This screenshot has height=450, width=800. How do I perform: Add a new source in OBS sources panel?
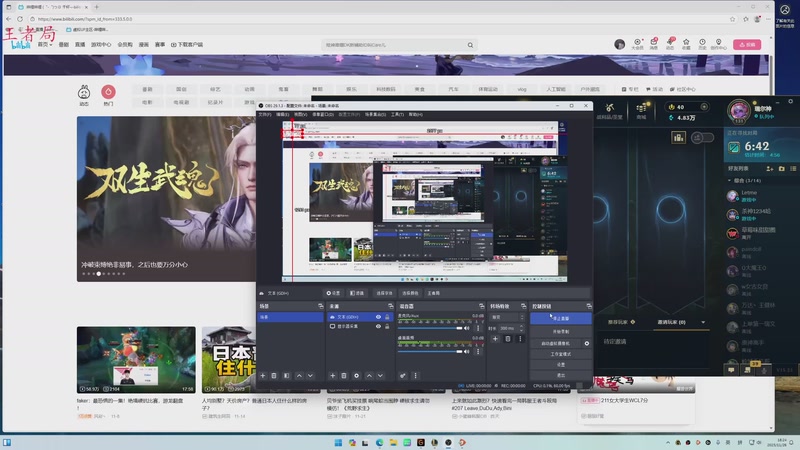pyautogui.click(x=332, y=375)
